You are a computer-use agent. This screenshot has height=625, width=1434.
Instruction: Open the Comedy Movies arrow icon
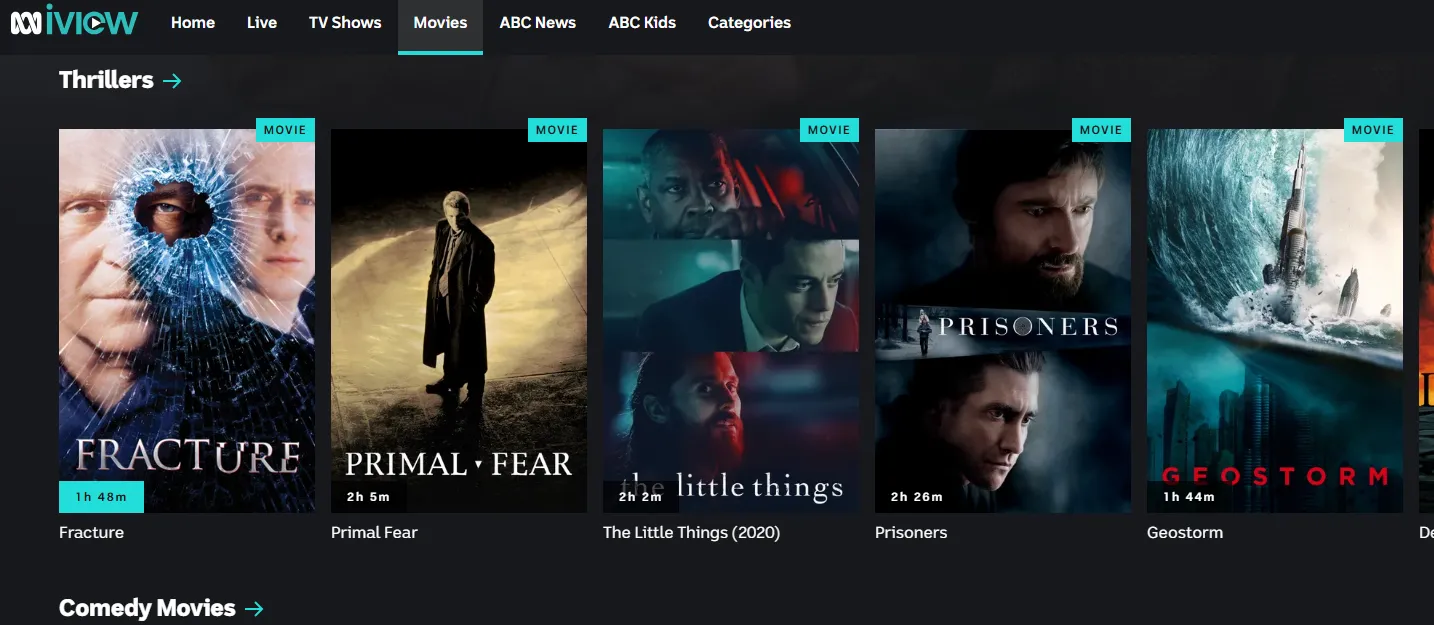(x=254, y=608)
